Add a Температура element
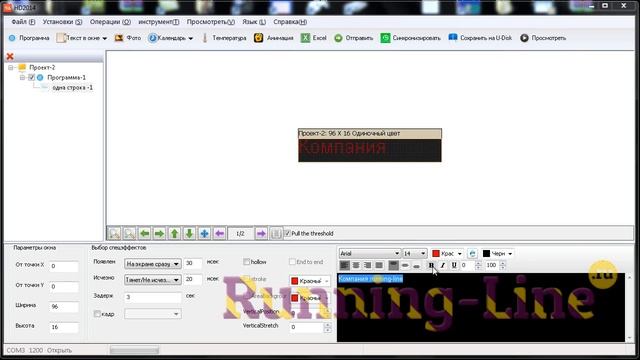 [x=224, y=38]
